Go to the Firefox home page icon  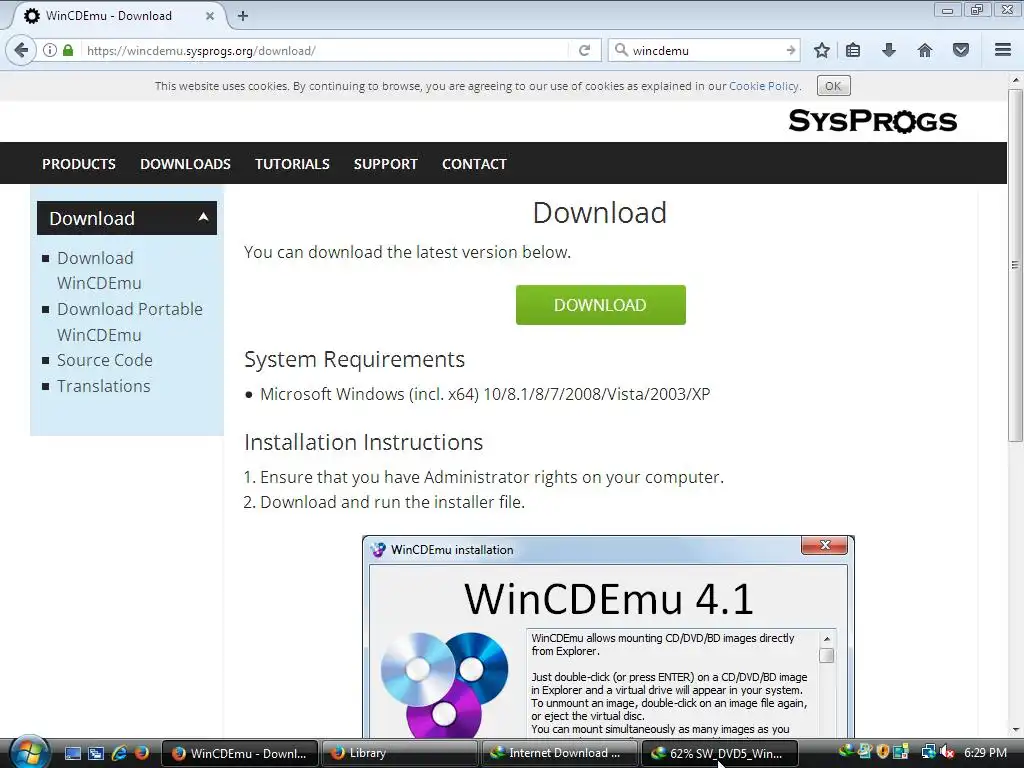pyautogui.click(x=925, y=50)
